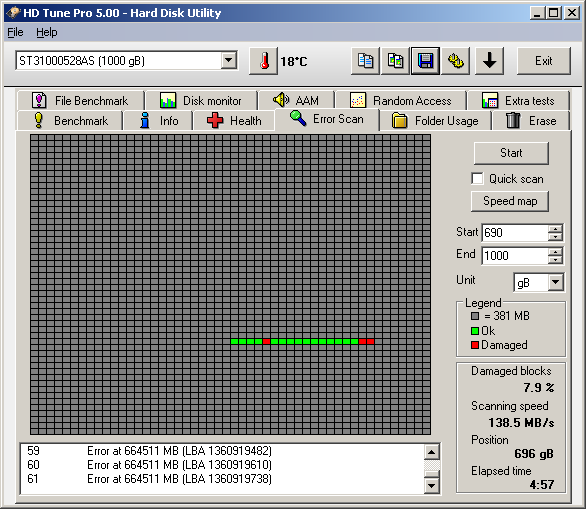Click the Exit button

(x=543, y=61)
